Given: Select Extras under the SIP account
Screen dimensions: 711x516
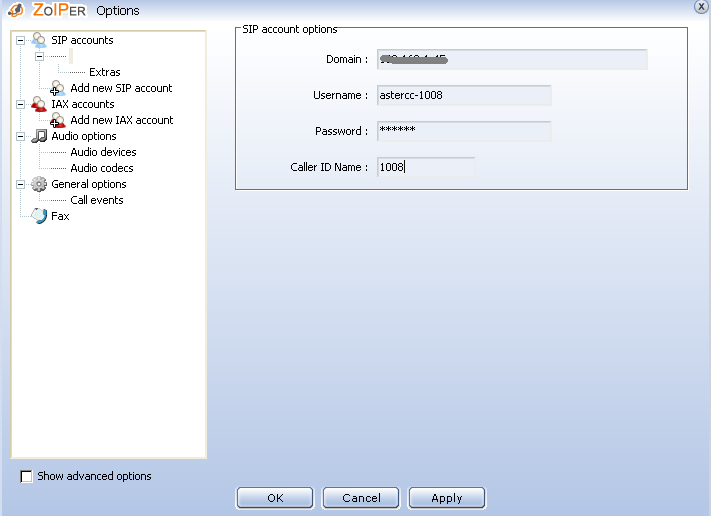Looking at the screenshot, I should pyautogui.click(x=104, y=72).
